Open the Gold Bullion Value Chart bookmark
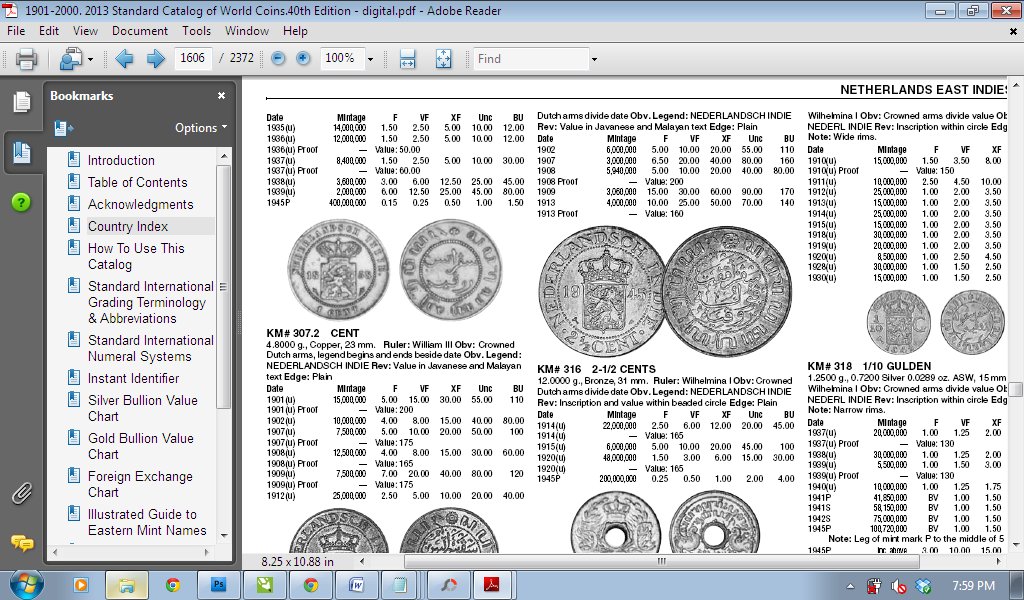The image size is (1024, 600). coord(140,446)
